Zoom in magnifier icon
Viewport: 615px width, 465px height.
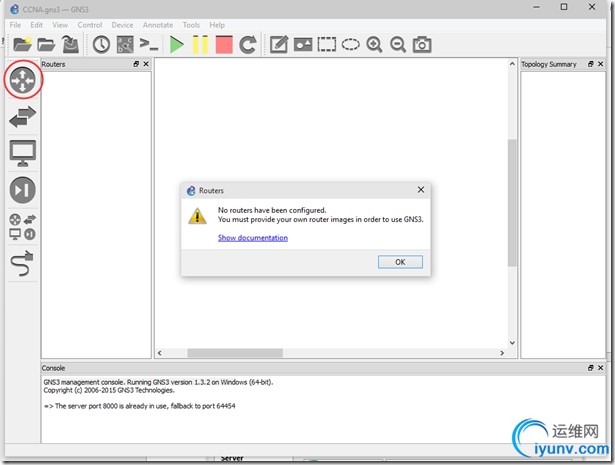[x=374, y=44]
